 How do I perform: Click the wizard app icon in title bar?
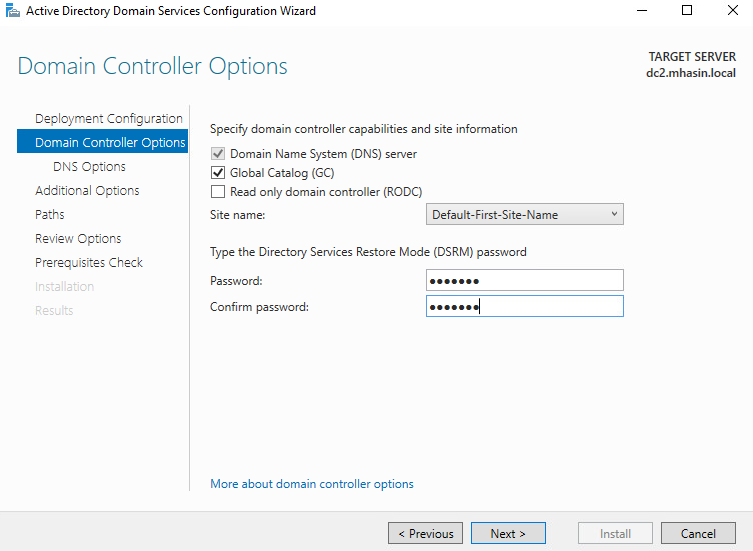click(12, 10)
